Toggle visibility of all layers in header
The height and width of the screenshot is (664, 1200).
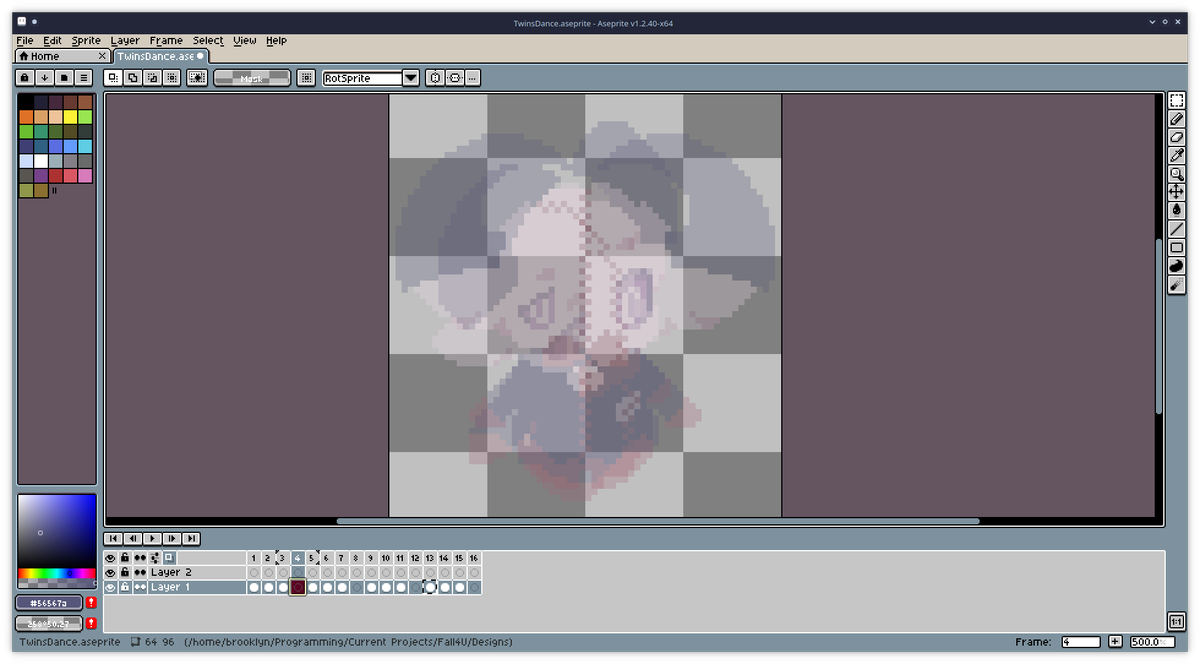[111, 558]
